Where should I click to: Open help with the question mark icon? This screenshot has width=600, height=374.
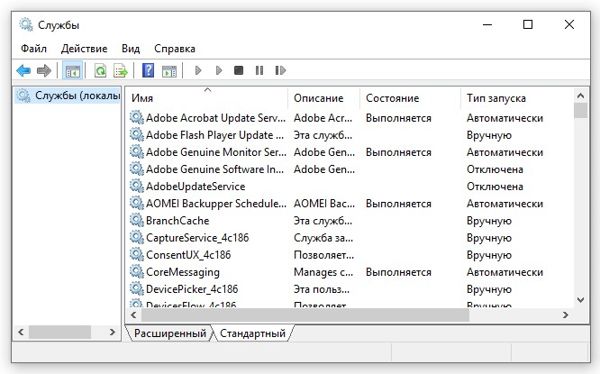pyautogui.click(x=148, y=70)
